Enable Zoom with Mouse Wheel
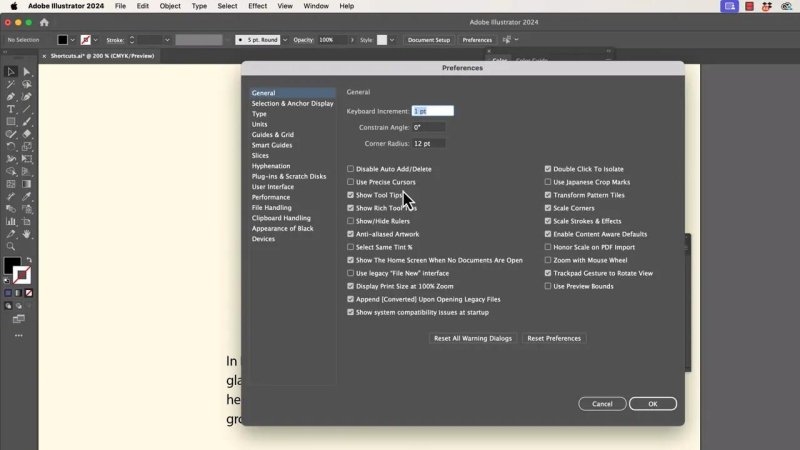 pos(548,260)
